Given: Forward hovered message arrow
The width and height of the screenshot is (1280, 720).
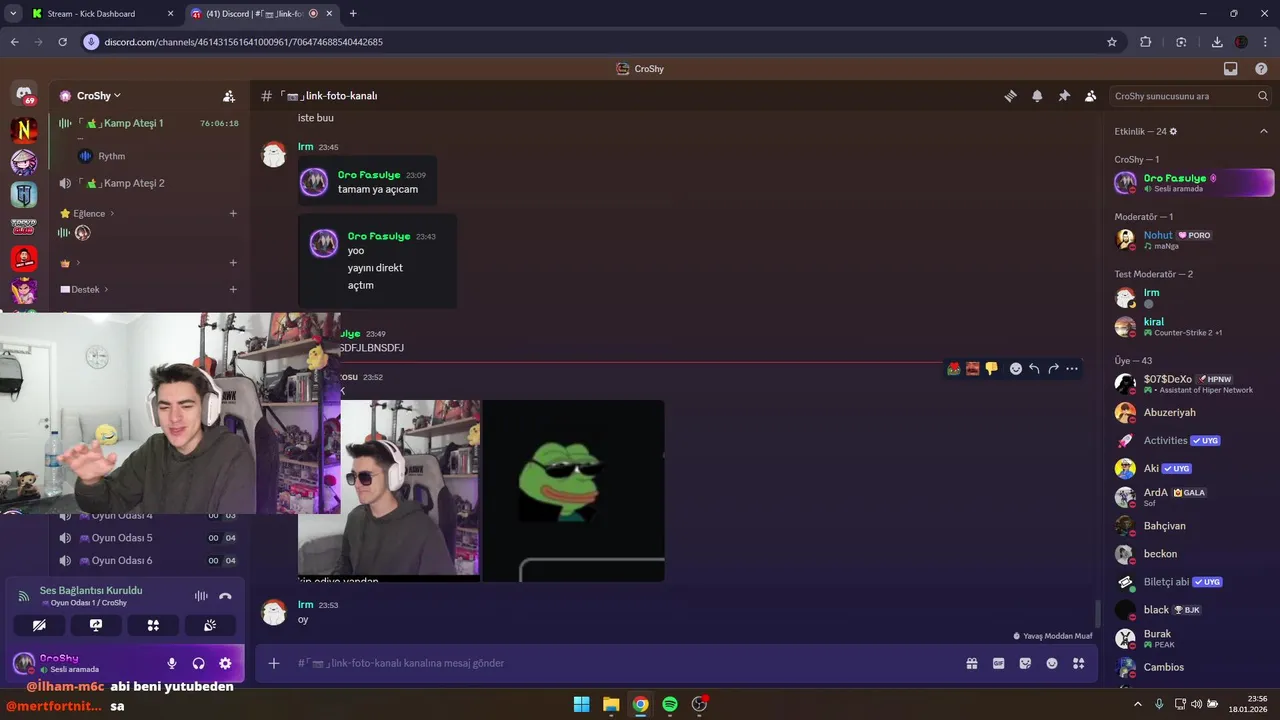Looking at the screenshot, I should coord(1053,369).
